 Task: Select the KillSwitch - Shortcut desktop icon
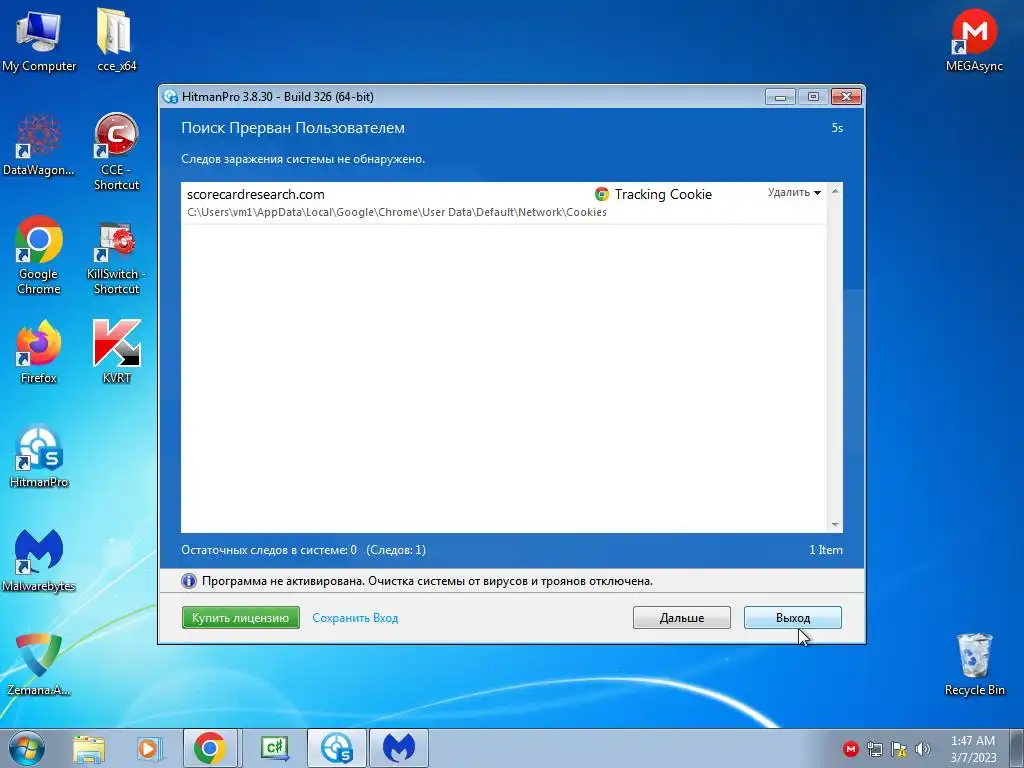[116, 258]
